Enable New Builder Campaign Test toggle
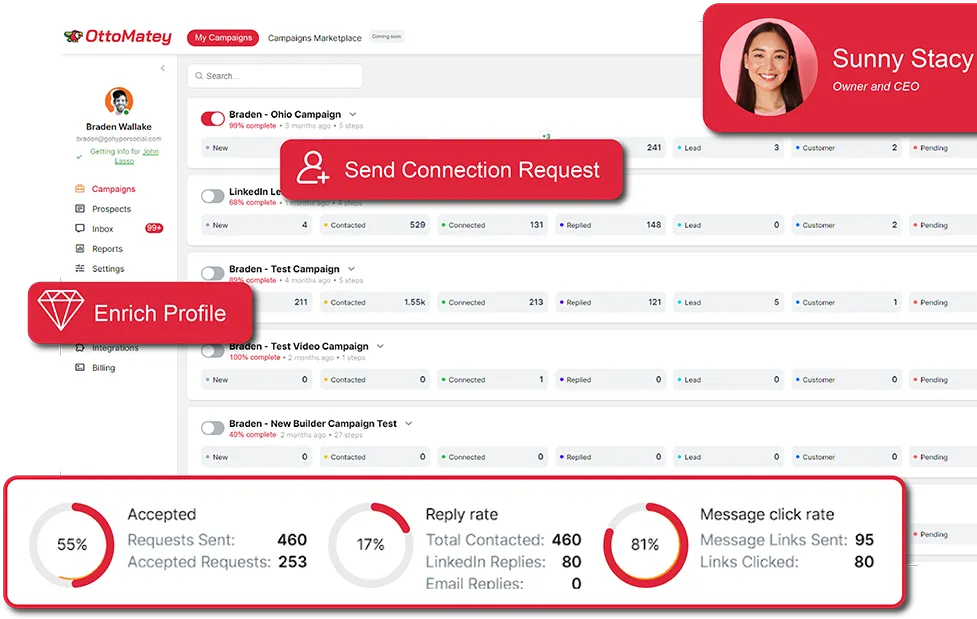 [212, 428]
